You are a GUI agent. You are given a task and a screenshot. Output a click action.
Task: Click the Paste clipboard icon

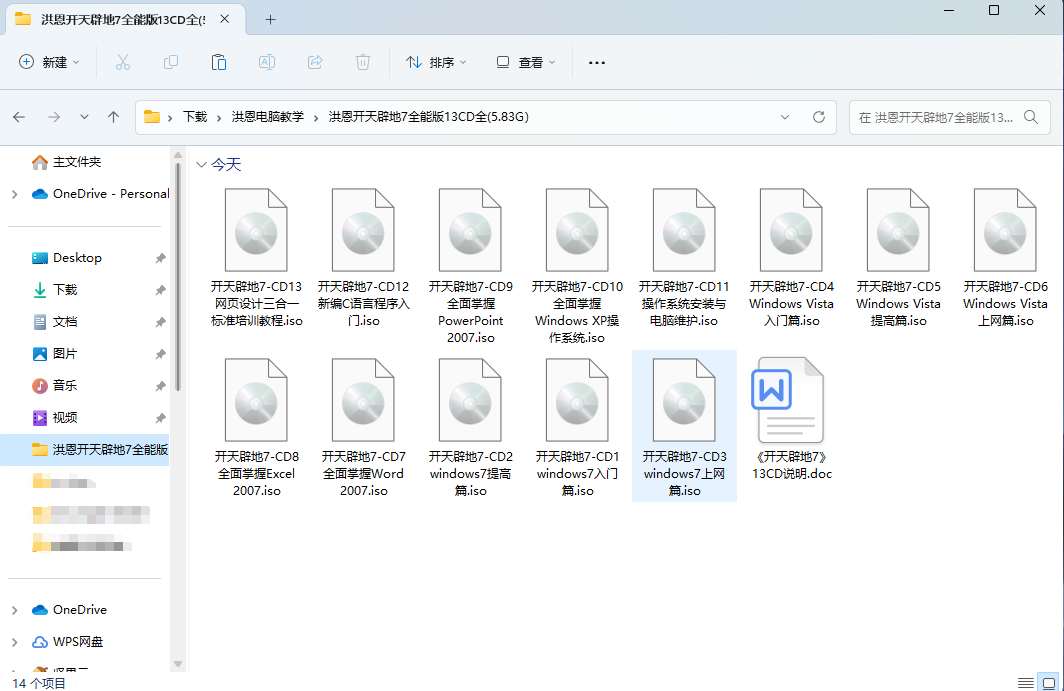click(219, 62)
